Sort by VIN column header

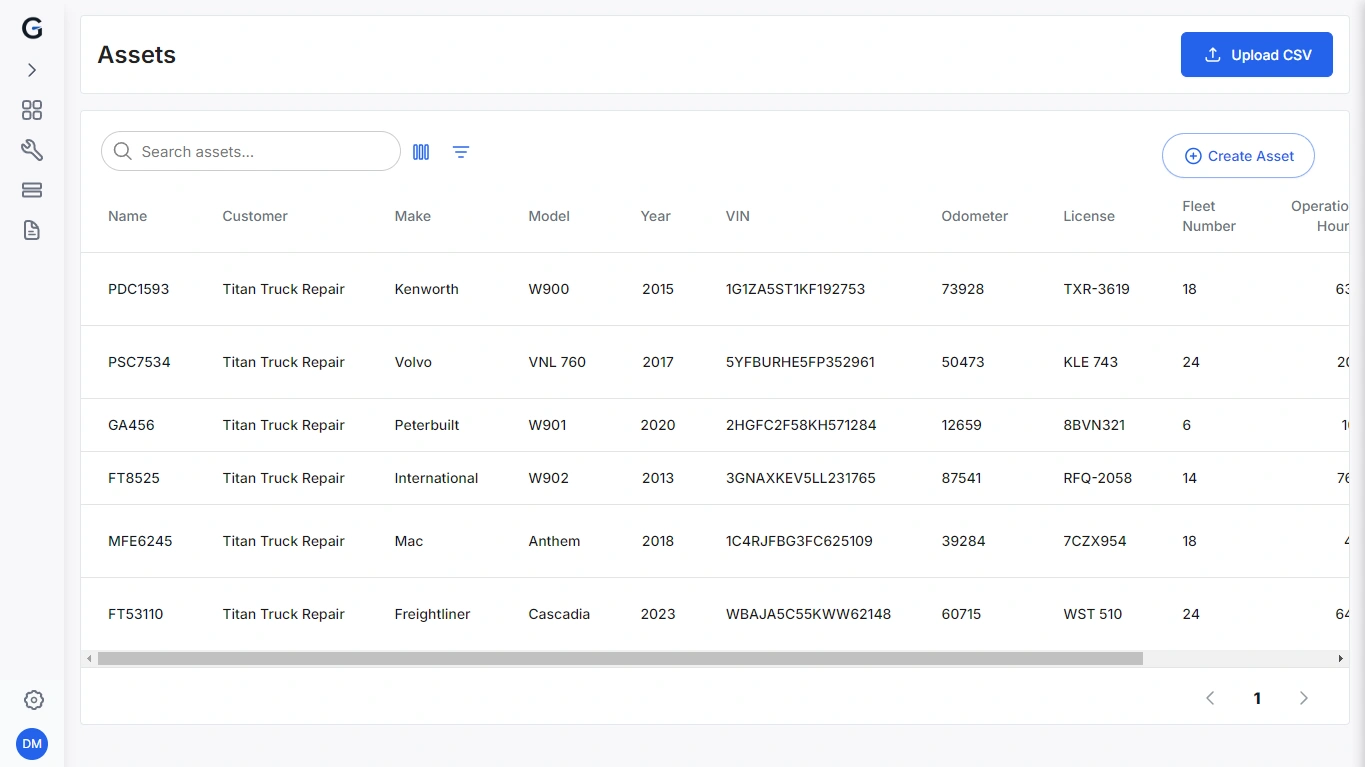click(738, 216)
